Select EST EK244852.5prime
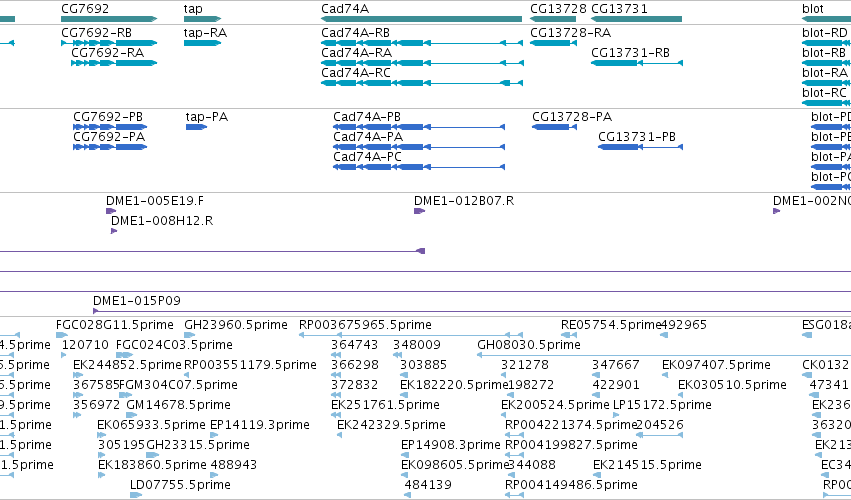The height and width of the screenshot is (500, 851). coord(78,375)
